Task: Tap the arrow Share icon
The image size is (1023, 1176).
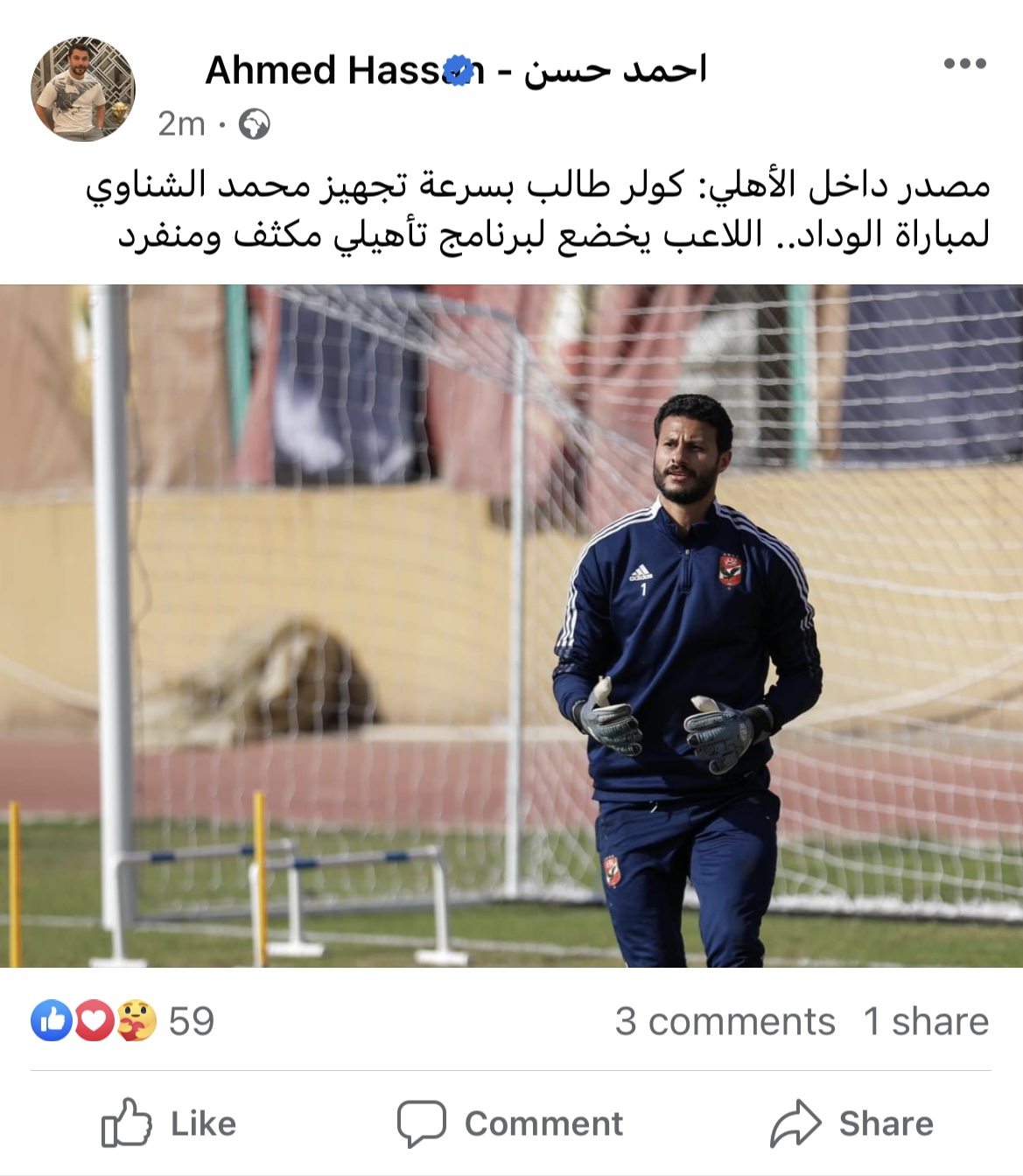Action: (795, 1123)
